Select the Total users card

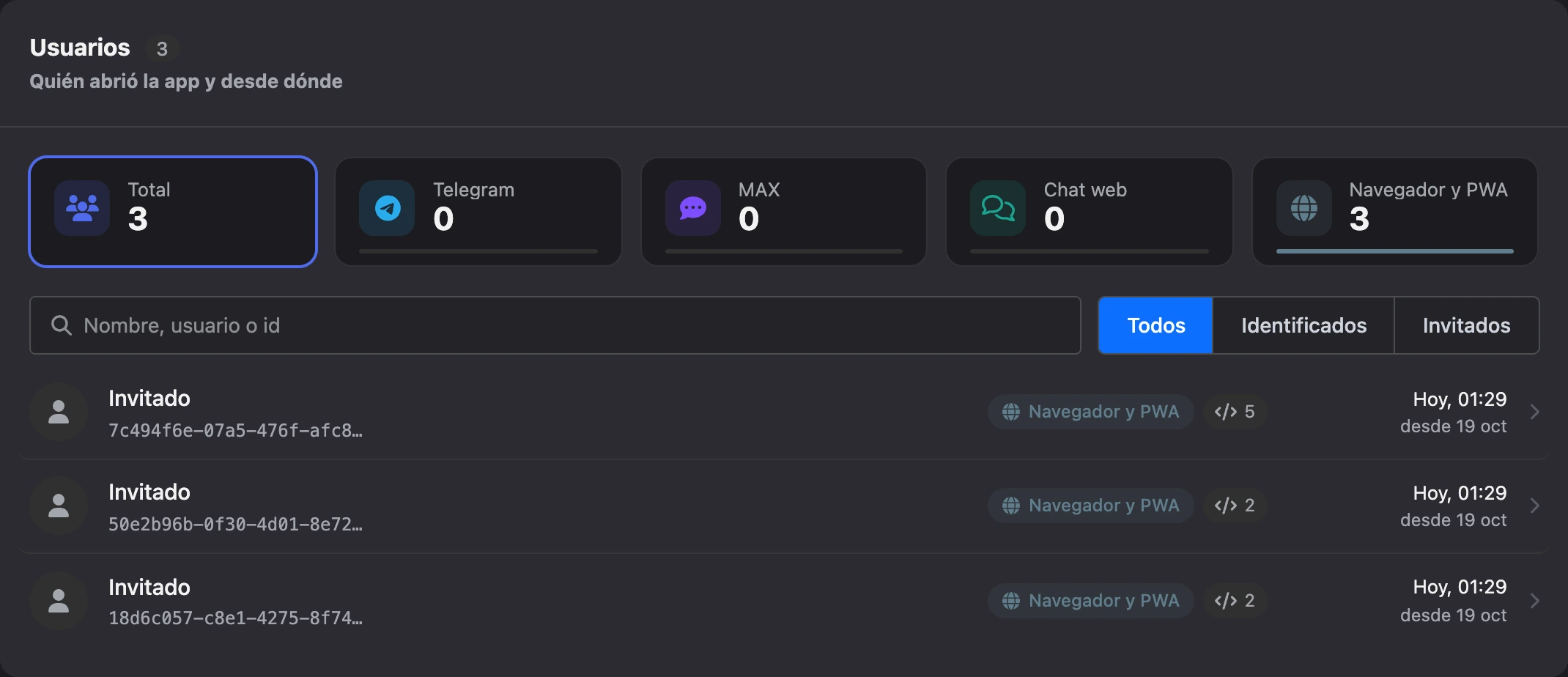coord(173,212)
